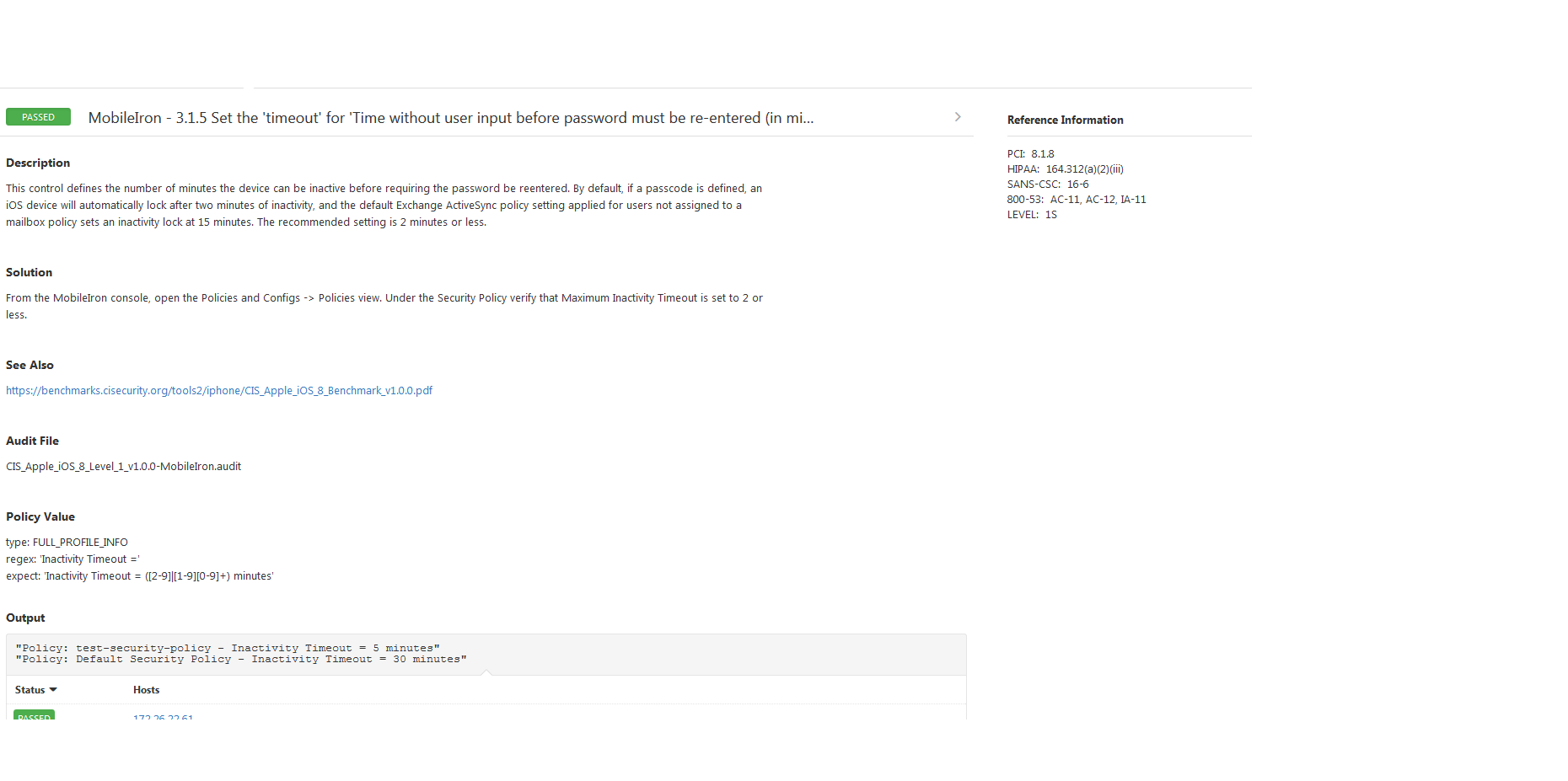Screen dimensions: 1568x781
Task: Click the Solution section heading
Action: click(30, 273)
